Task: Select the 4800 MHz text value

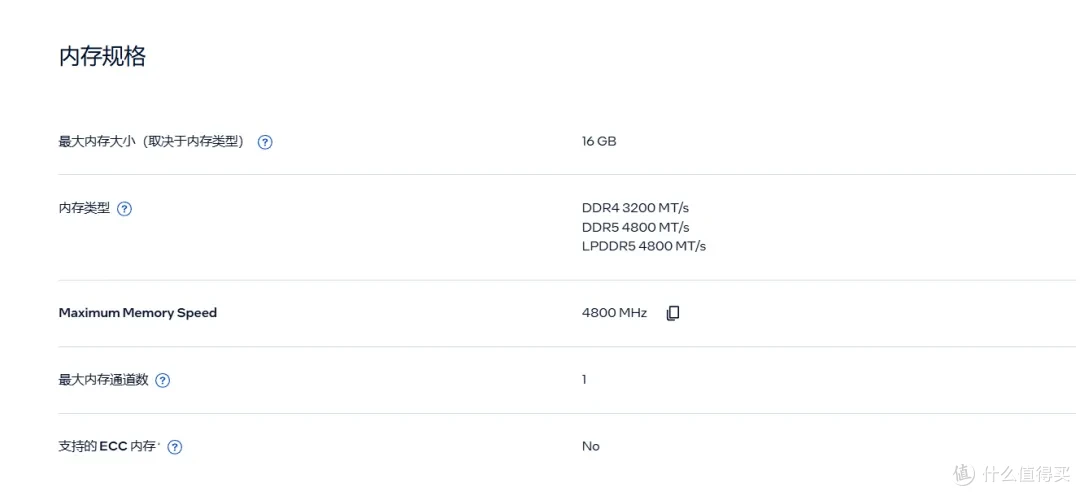Action: click(x=614, y=313)
